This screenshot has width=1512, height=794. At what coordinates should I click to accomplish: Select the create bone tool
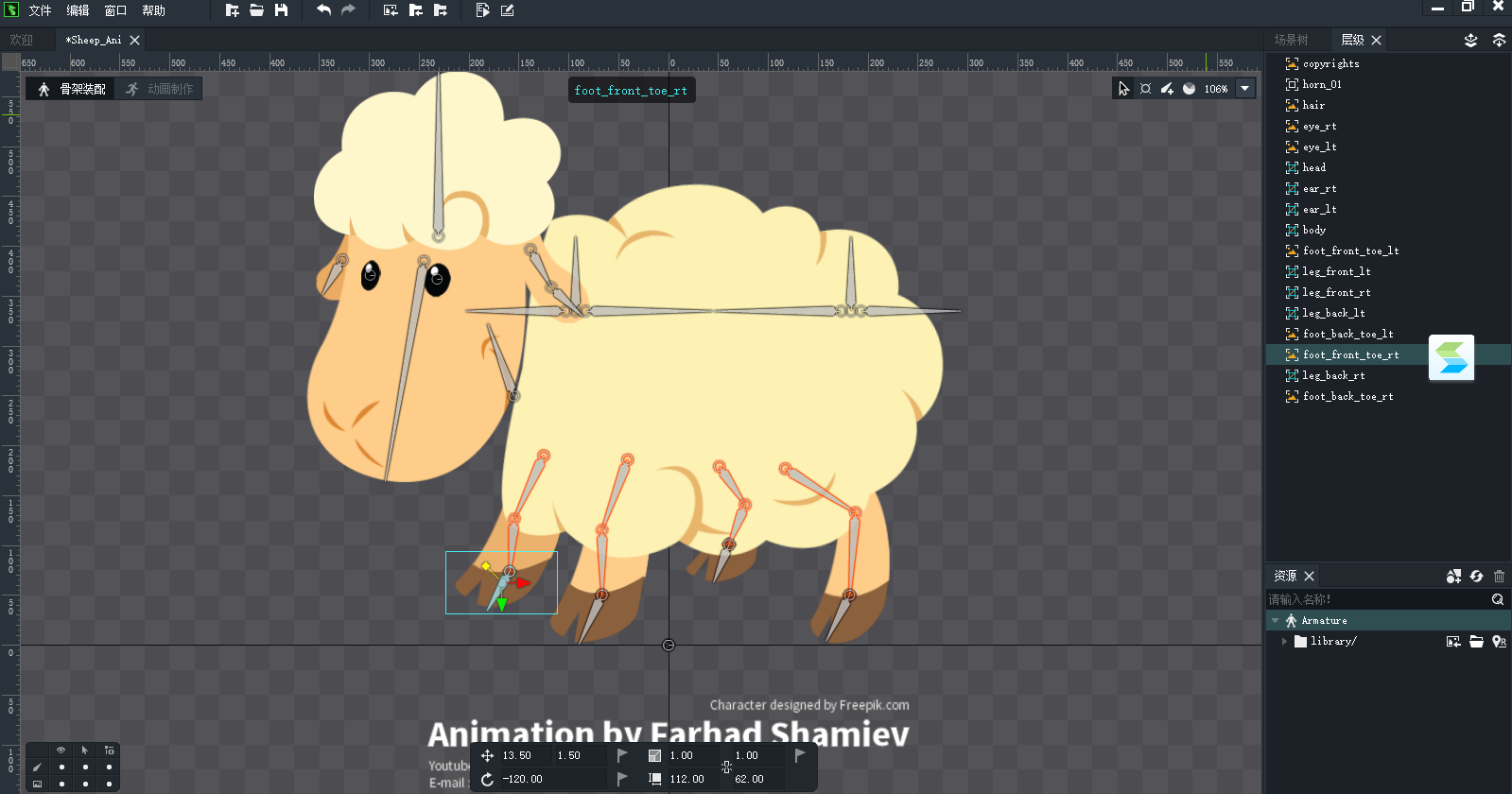point(1167,89)
